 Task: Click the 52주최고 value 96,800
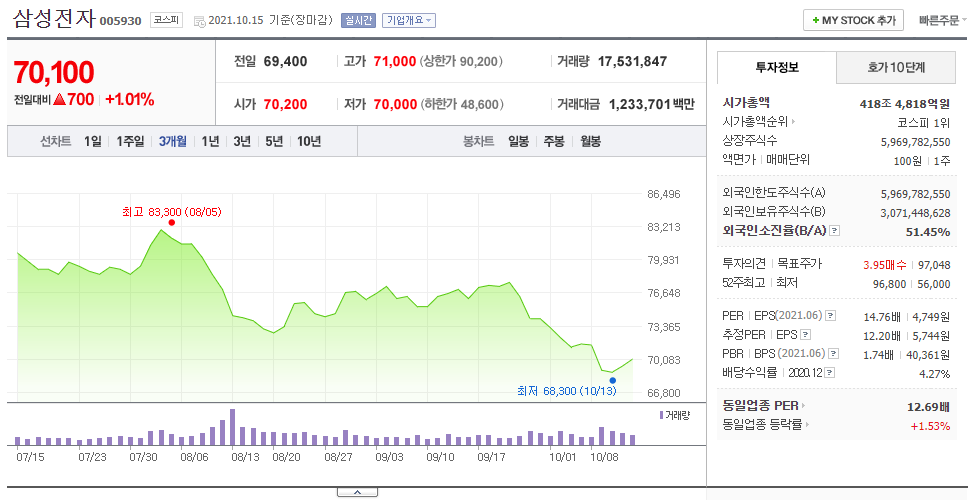[889, 284]
